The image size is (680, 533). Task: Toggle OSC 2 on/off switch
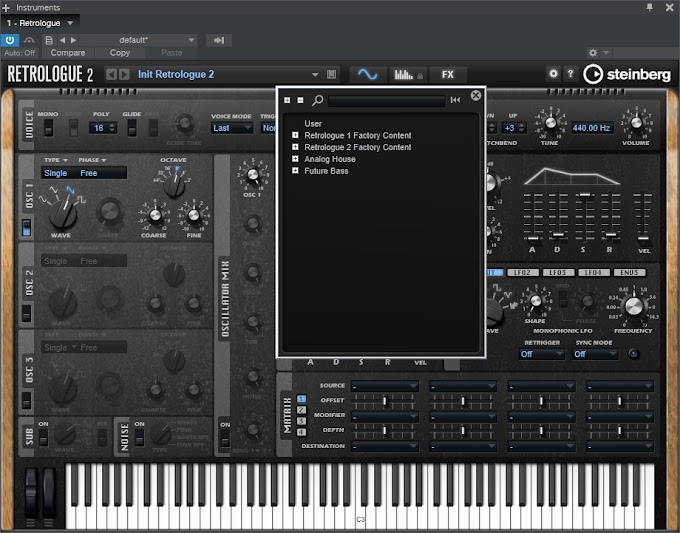coord(26,313)
